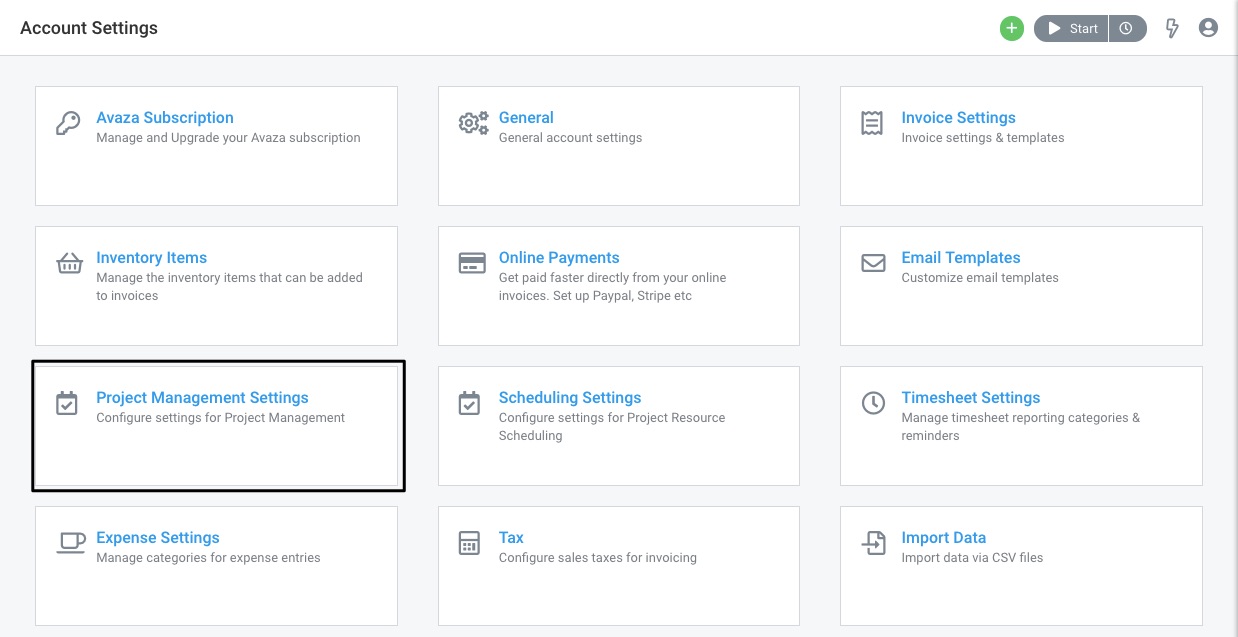The image size is (1238, 637).
Task: Click the 'Get paid faster directly' description text
Action: pyautogui.click(x=613, y=287)
